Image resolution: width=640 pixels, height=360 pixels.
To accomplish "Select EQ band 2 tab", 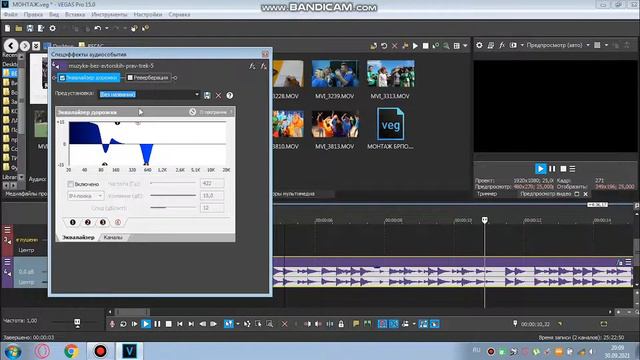I will click(x=87, y=222).
